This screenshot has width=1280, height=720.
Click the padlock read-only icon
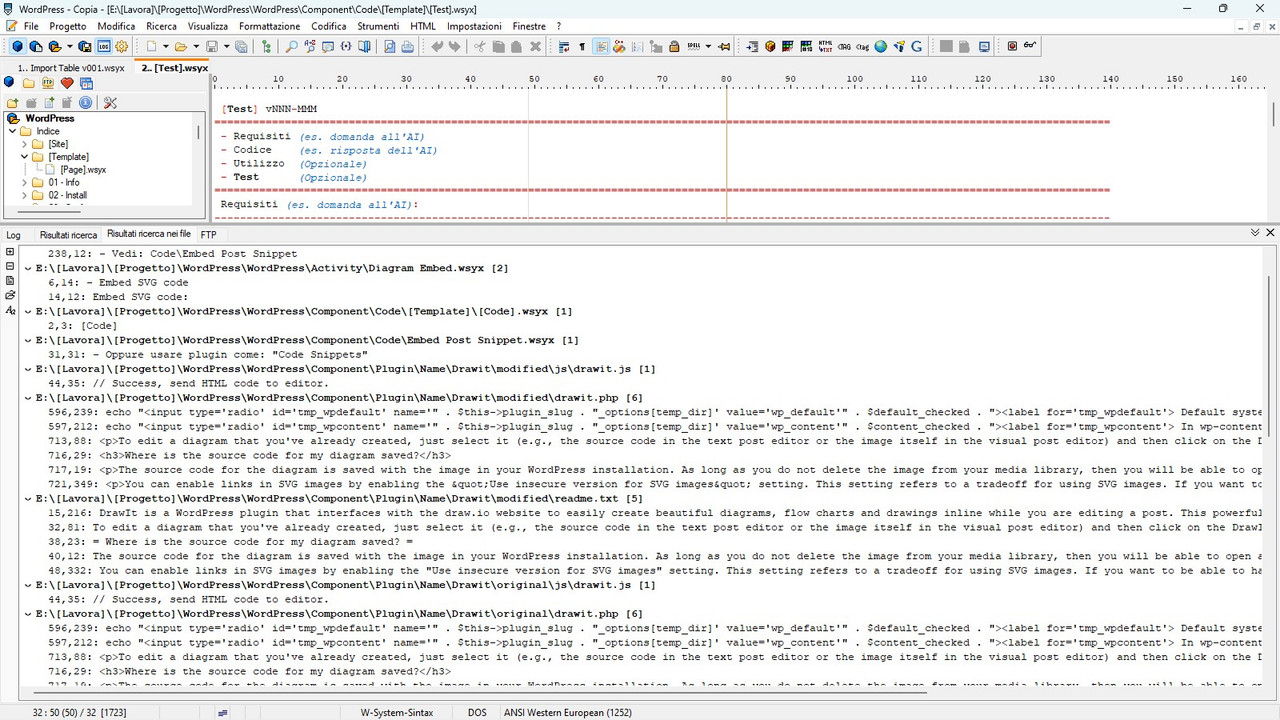pyautogui.click(x=674, y=46)
